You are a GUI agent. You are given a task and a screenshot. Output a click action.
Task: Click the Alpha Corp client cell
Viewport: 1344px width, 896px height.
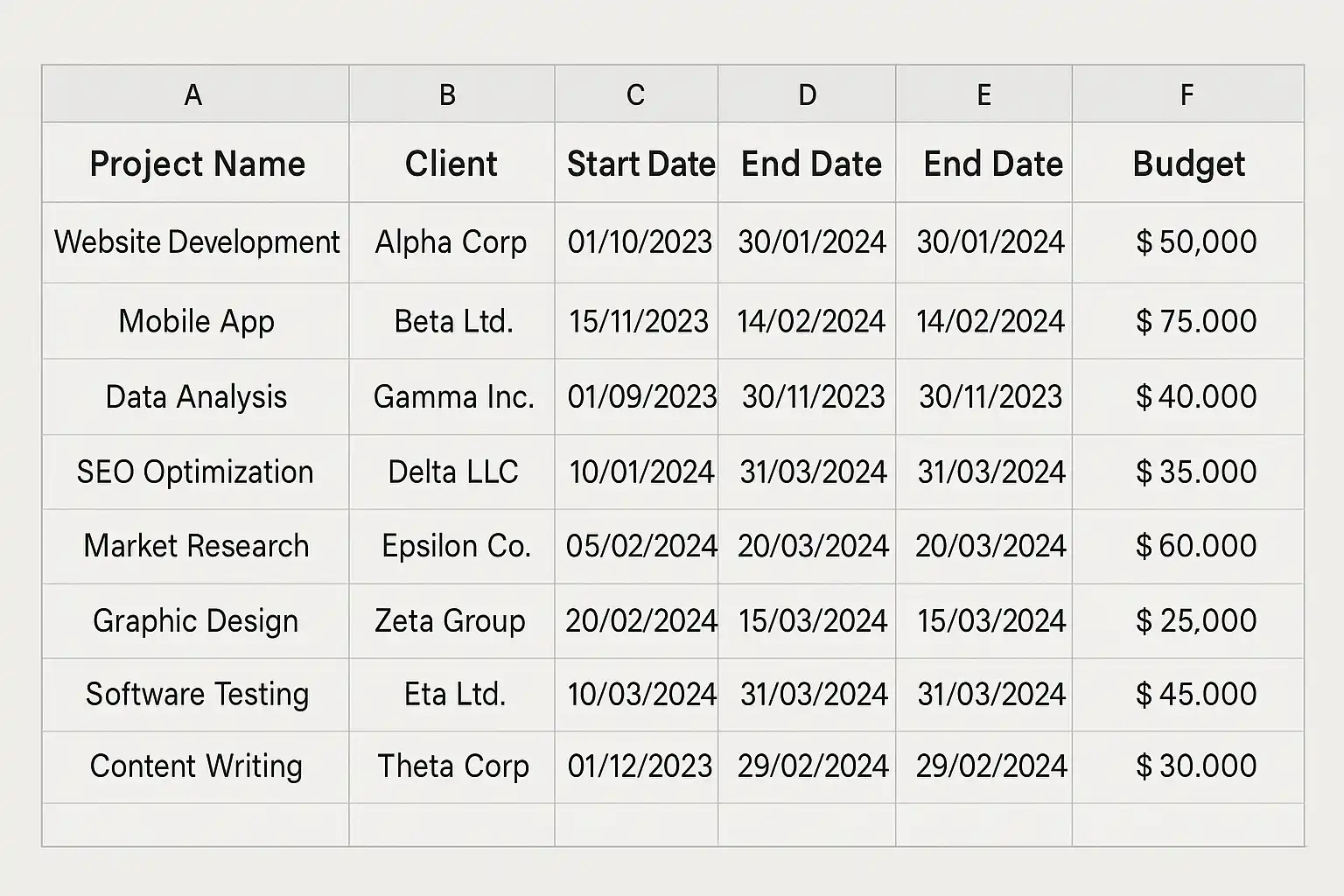451,242
